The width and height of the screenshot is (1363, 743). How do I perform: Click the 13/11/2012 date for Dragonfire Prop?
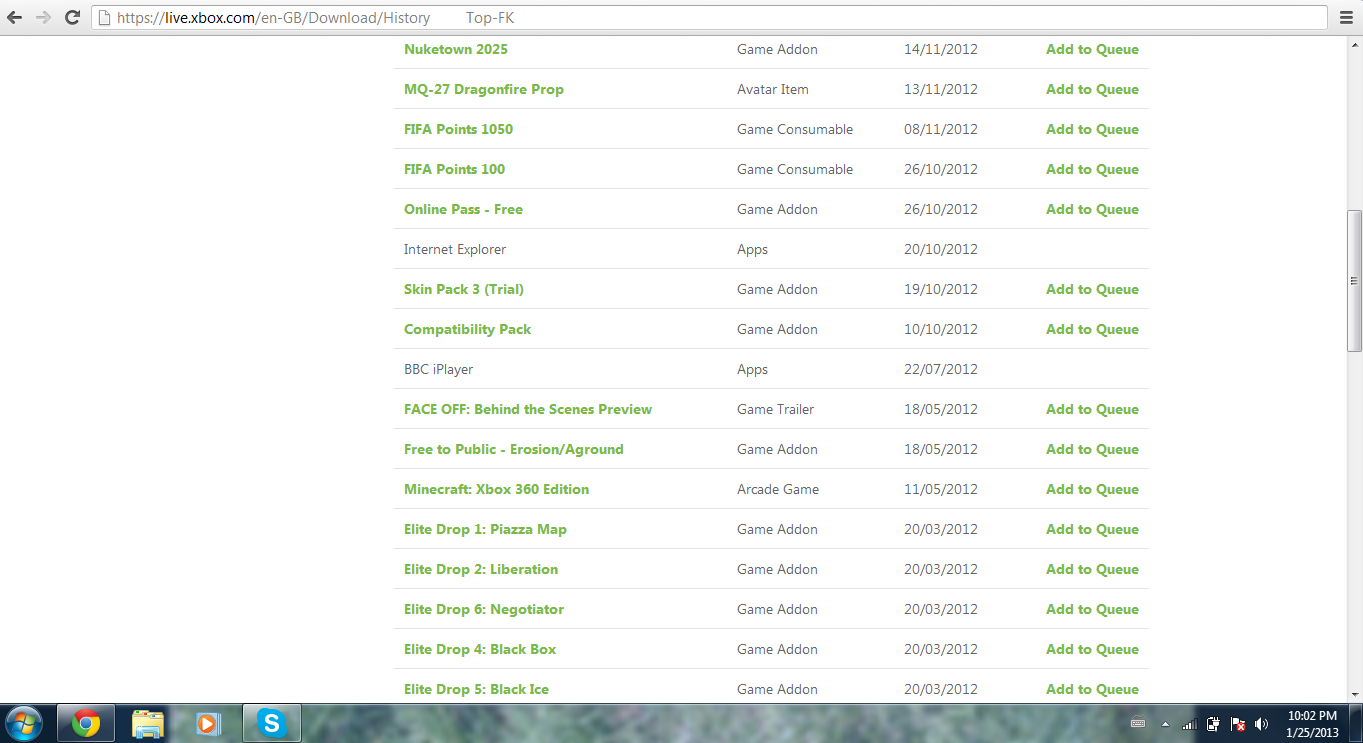click(941, 89)
